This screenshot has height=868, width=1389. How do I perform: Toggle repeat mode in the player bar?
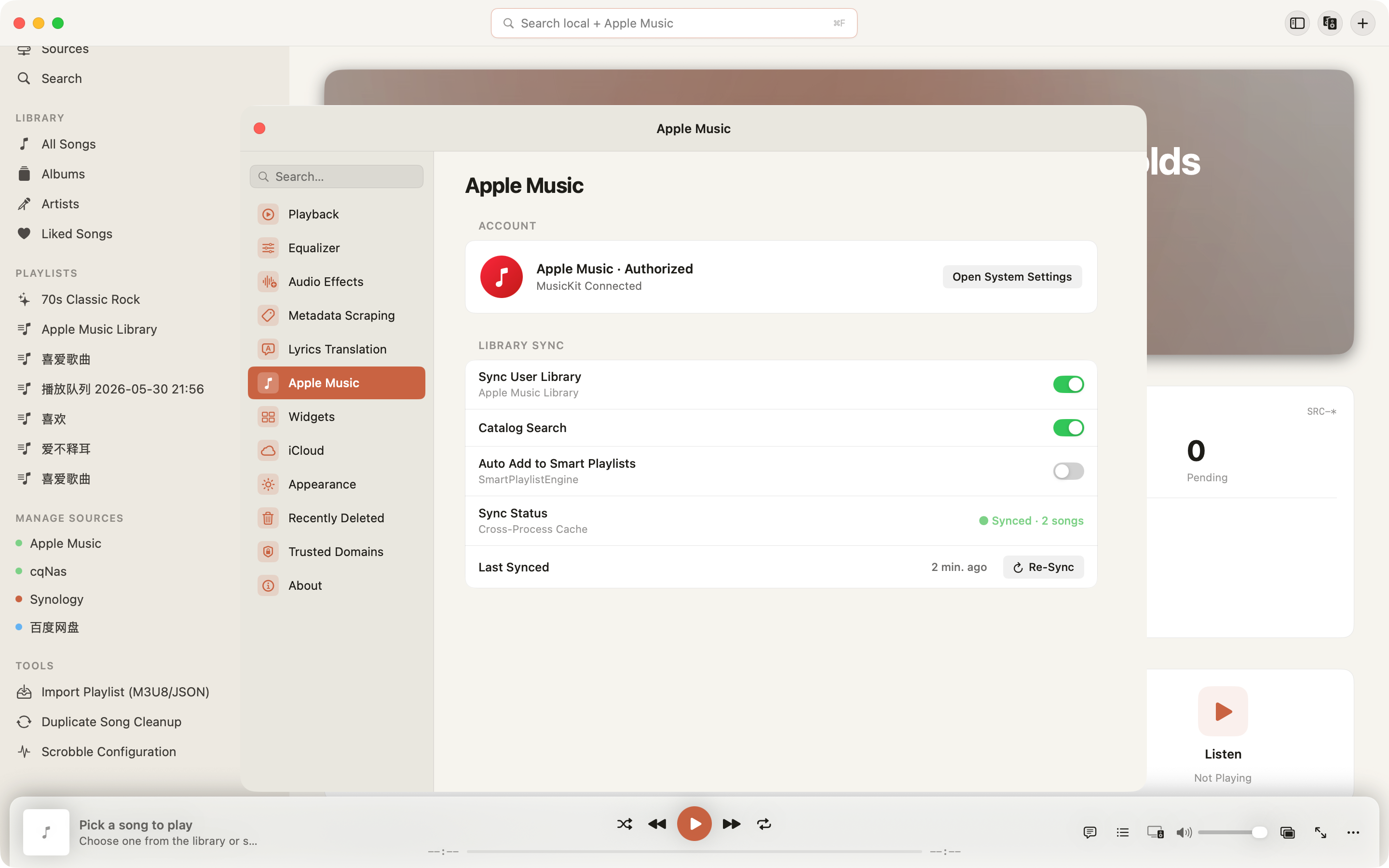tap(764, 824)
